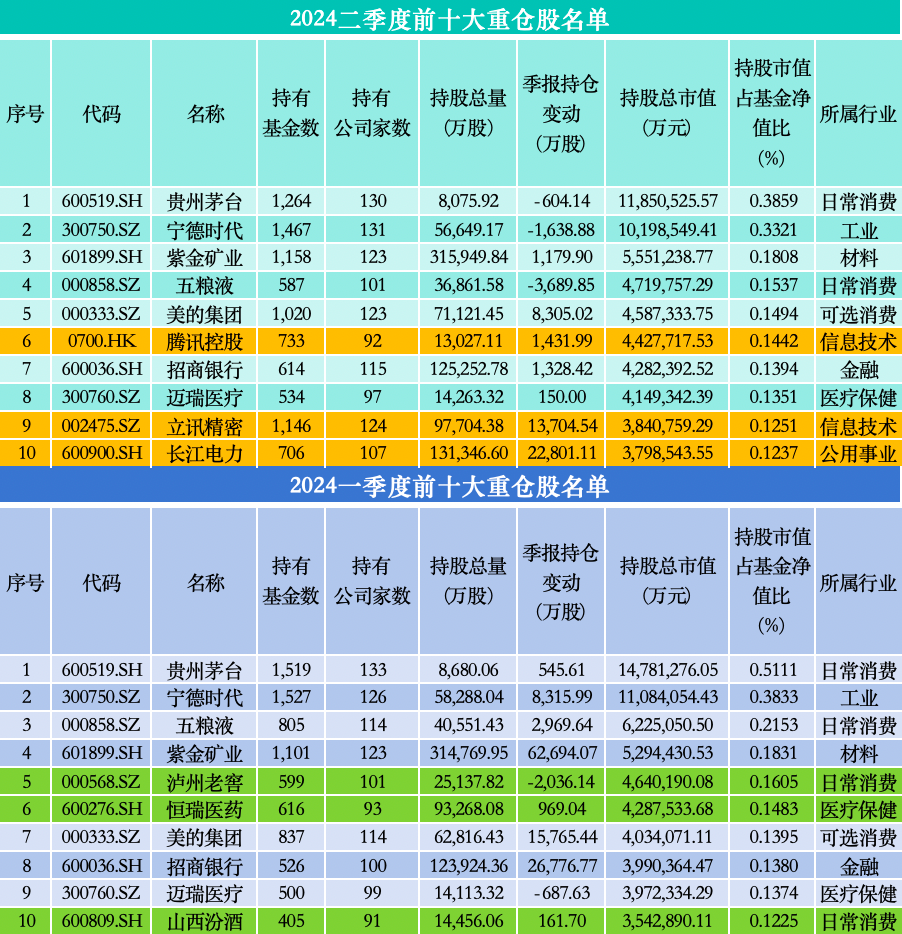Click market value '6,225,050.50'
This screenshot has width=902, height=934.
click(668, 726)
